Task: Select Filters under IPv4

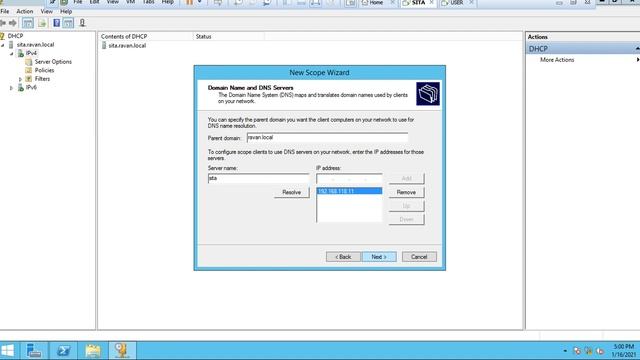Action: click(42, 79)
